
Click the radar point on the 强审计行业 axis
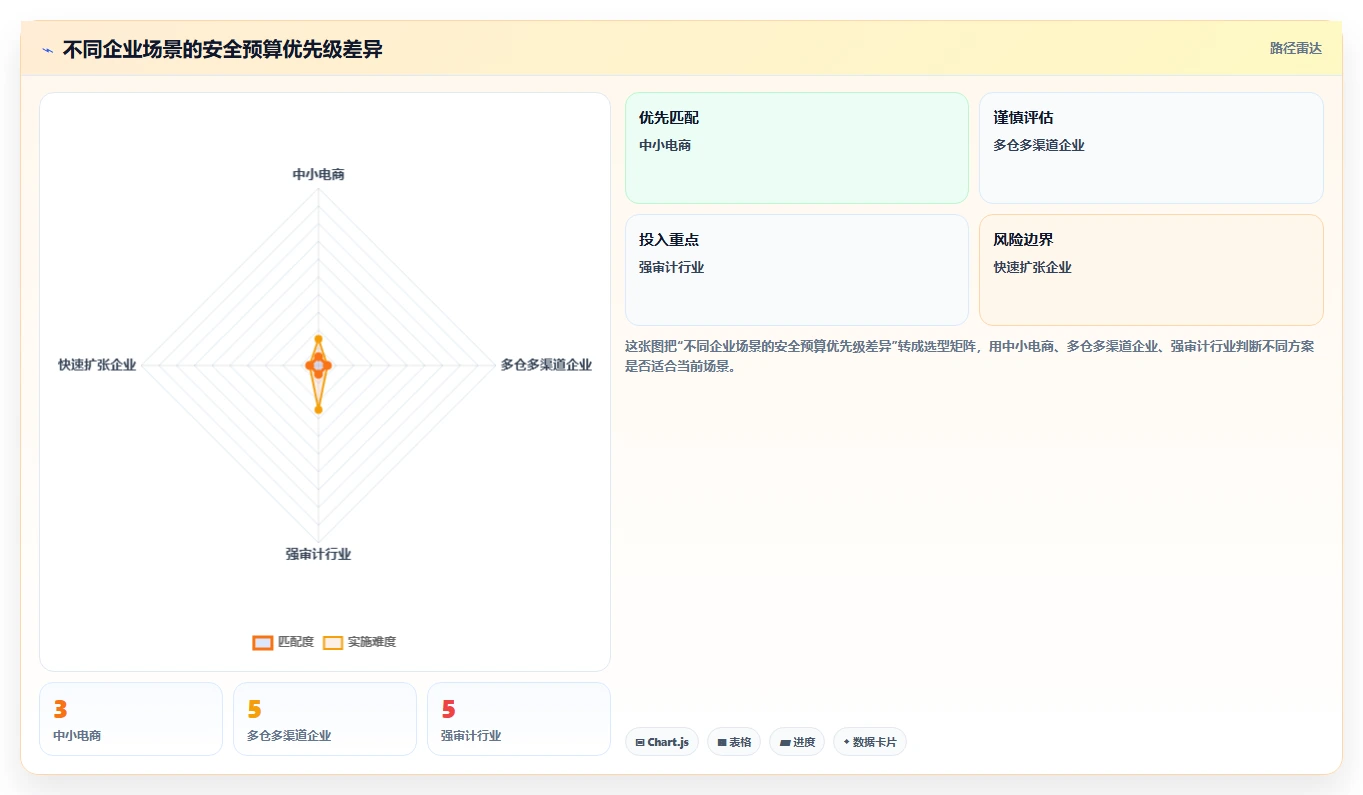pos(318,409)
